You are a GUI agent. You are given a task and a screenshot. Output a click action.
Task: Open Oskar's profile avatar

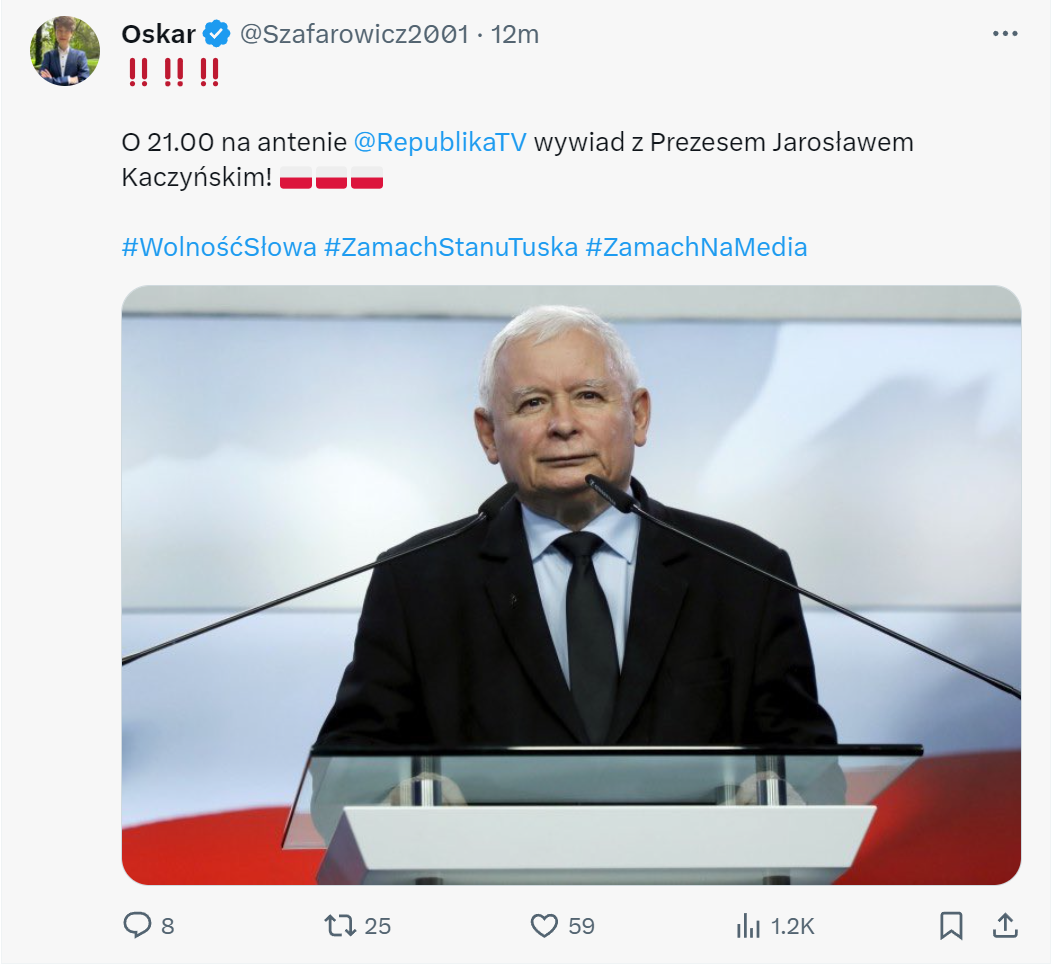[x=65, y=51]
